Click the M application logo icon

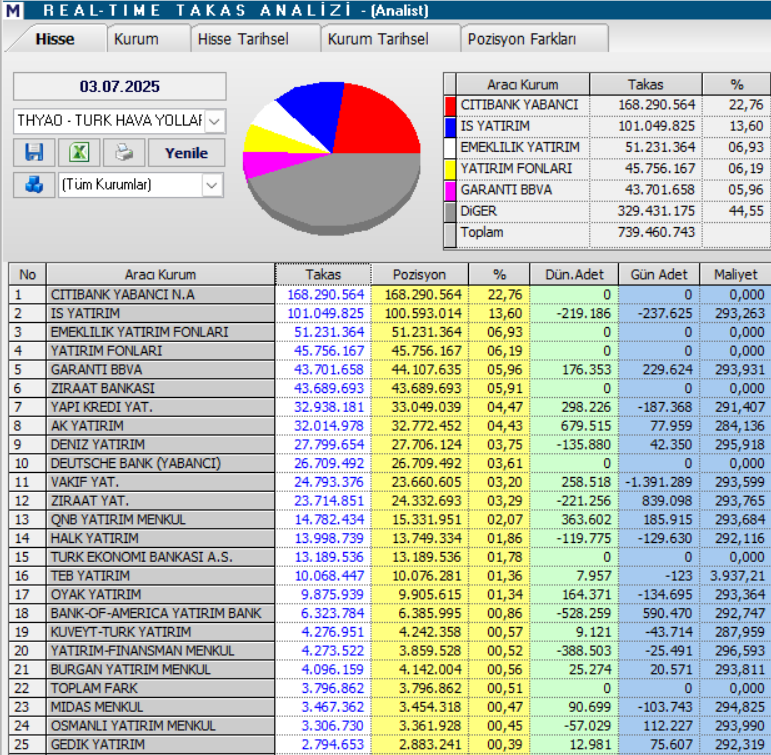13,10
